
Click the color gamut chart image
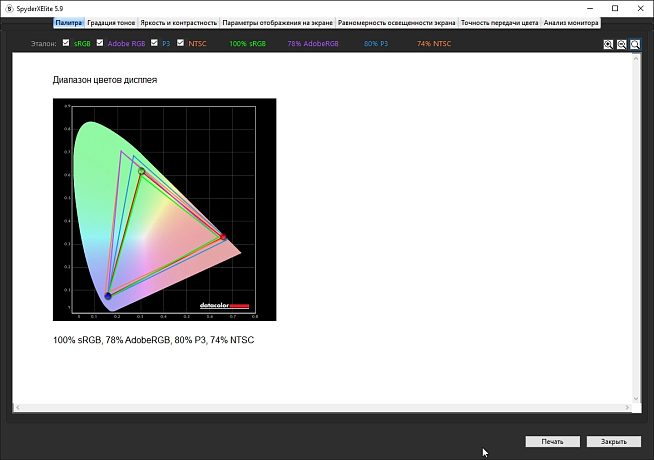pyautogui.click(x=164, y=209)
